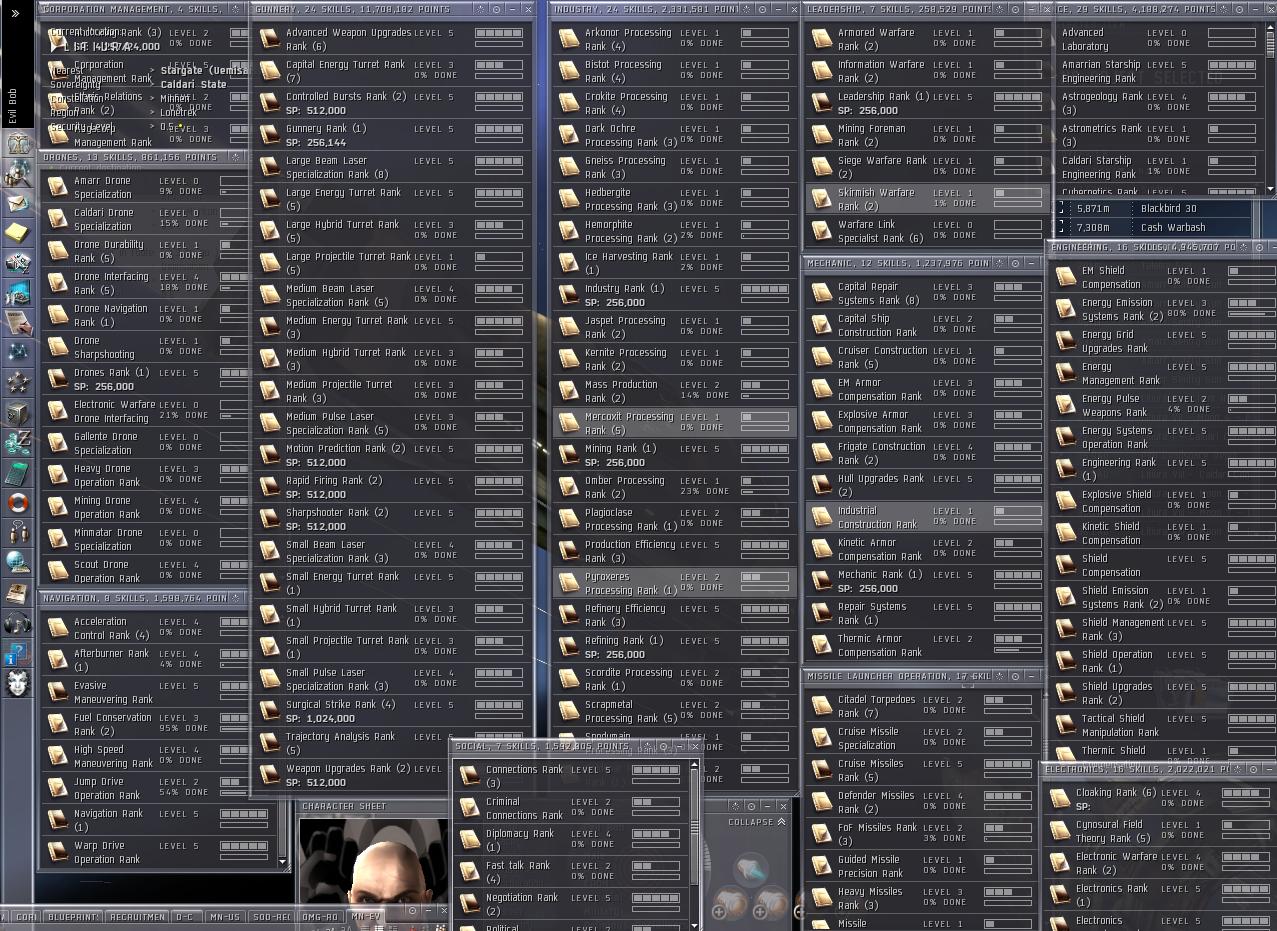This screenshot has width=1277, height=931.
Task: Toggle the pin on the Mechanic window header
Action: [999, 263]
